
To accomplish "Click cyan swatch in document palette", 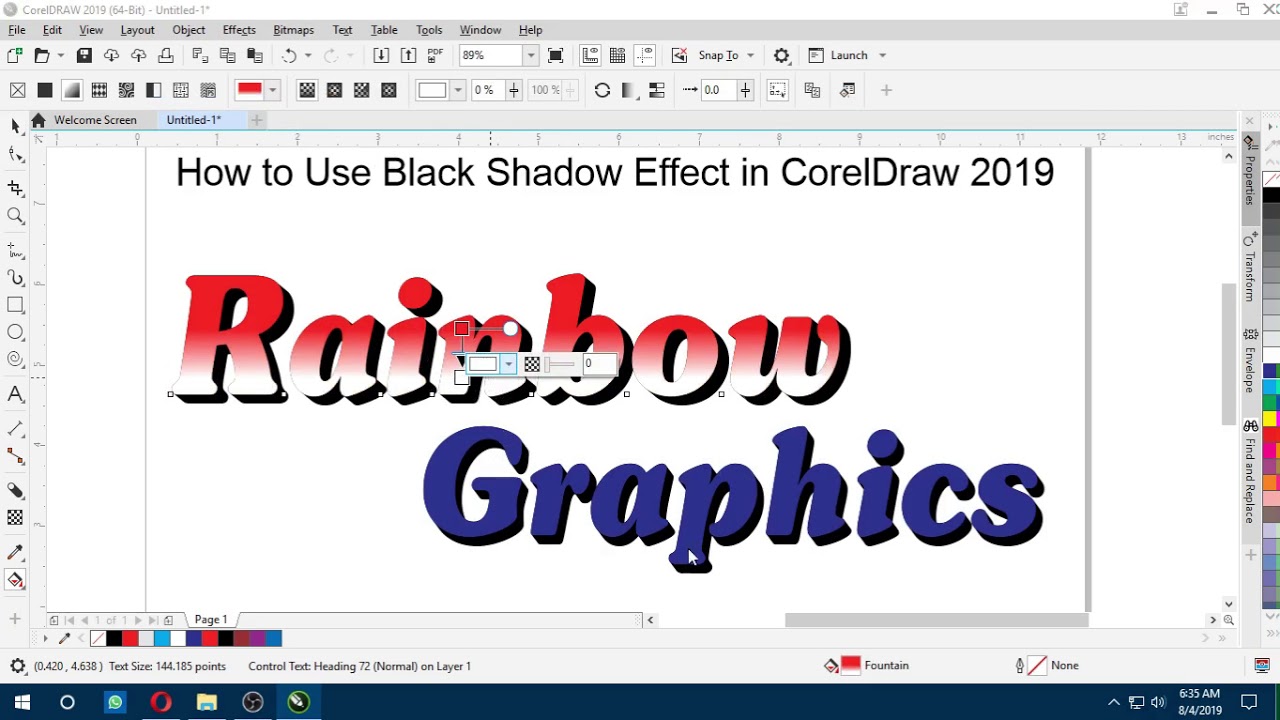I will tap(162, 639).
